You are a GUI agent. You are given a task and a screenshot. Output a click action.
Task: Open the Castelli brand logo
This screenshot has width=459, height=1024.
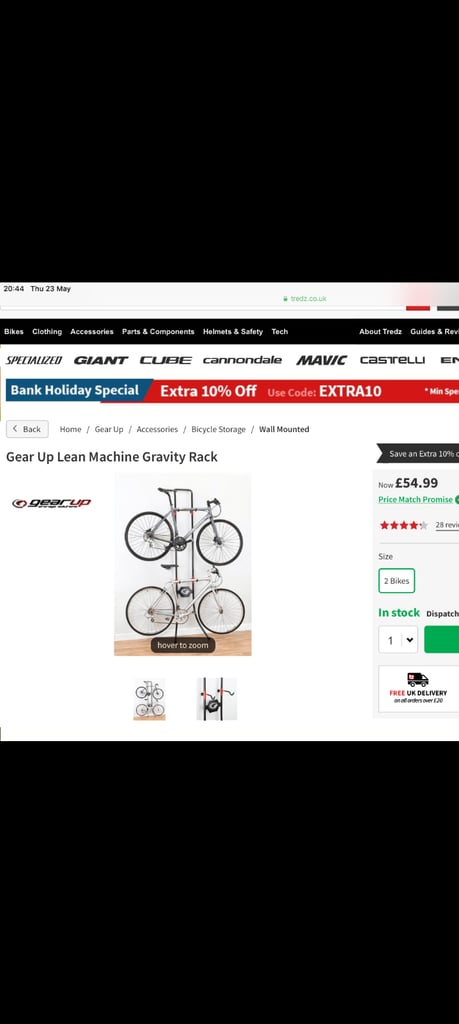click(x=392, y=360)
